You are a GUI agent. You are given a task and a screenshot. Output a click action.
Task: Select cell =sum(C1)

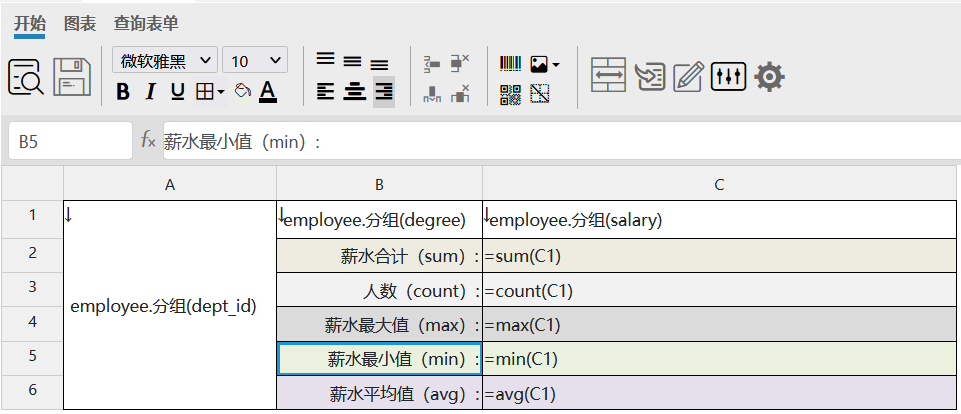click(720, 256)
